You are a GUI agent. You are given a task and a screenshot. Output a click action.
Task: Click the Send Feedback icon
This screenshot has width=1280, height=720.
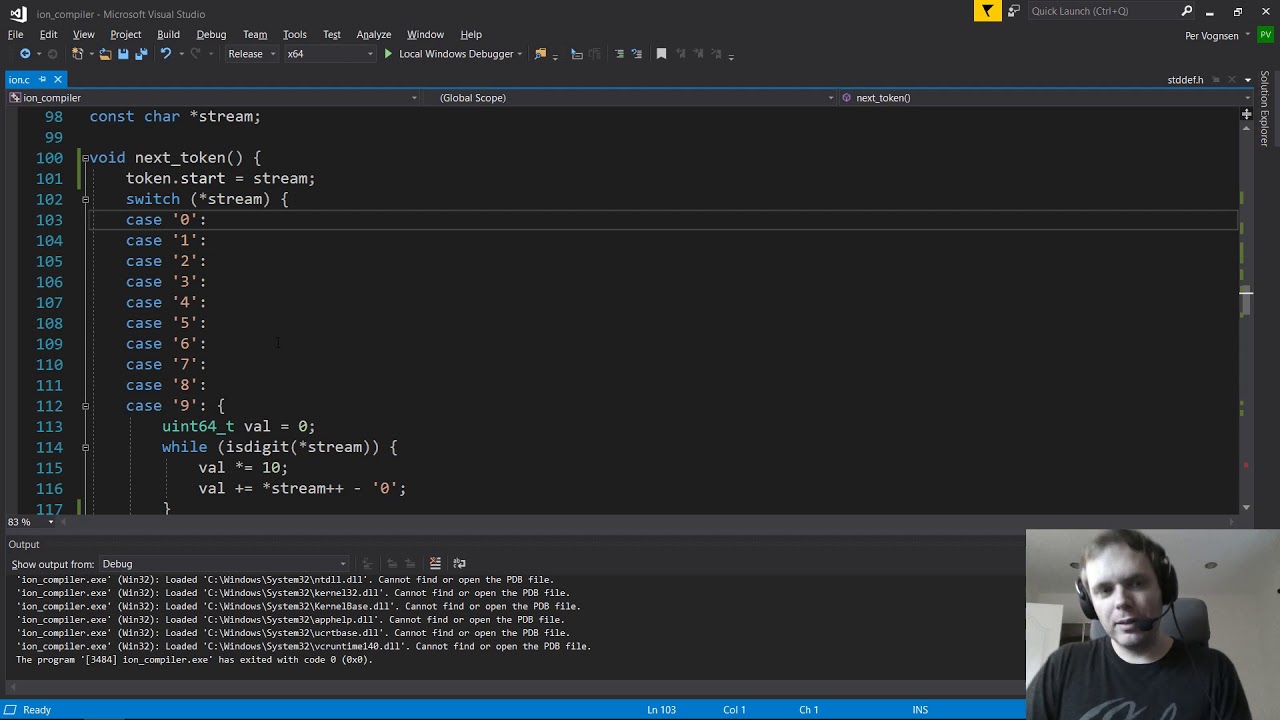(x=1013, y=11)
